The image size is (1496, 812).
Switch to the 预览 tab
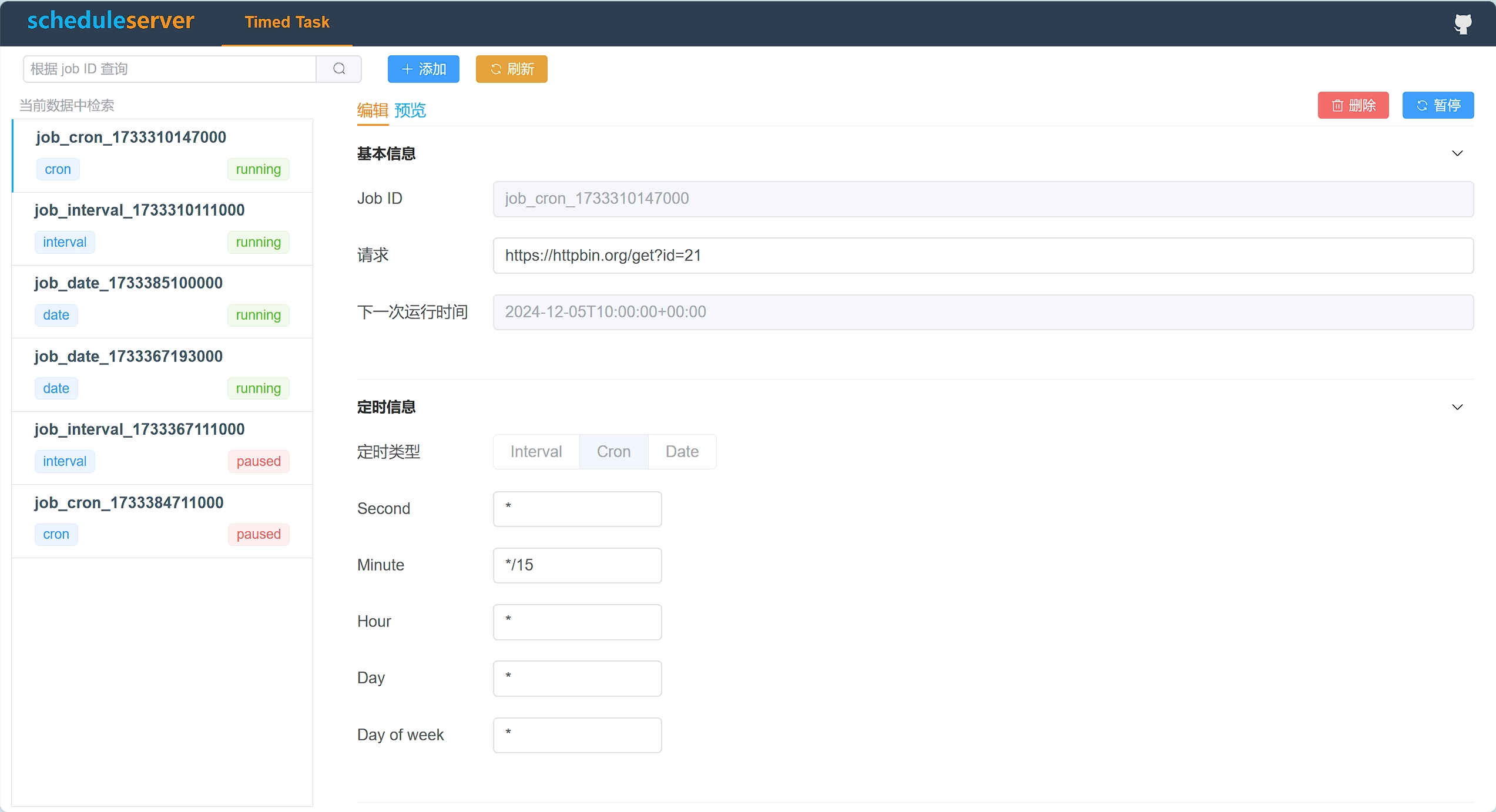pyautogui.click(x=410, y=110)
